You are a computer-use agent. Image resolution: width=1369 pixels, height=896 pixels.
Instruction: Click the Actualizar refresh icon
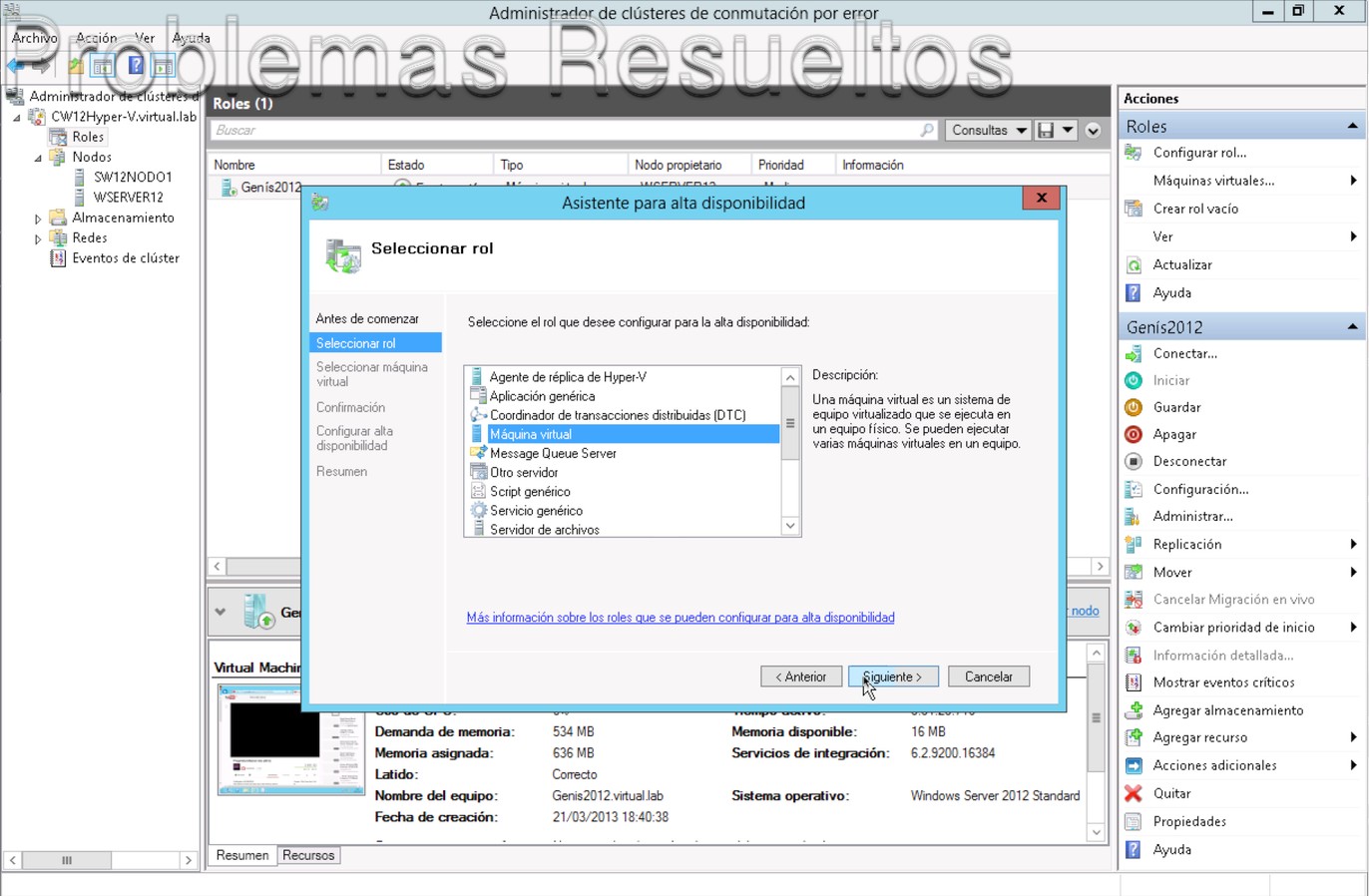(x=1133, y=264)
